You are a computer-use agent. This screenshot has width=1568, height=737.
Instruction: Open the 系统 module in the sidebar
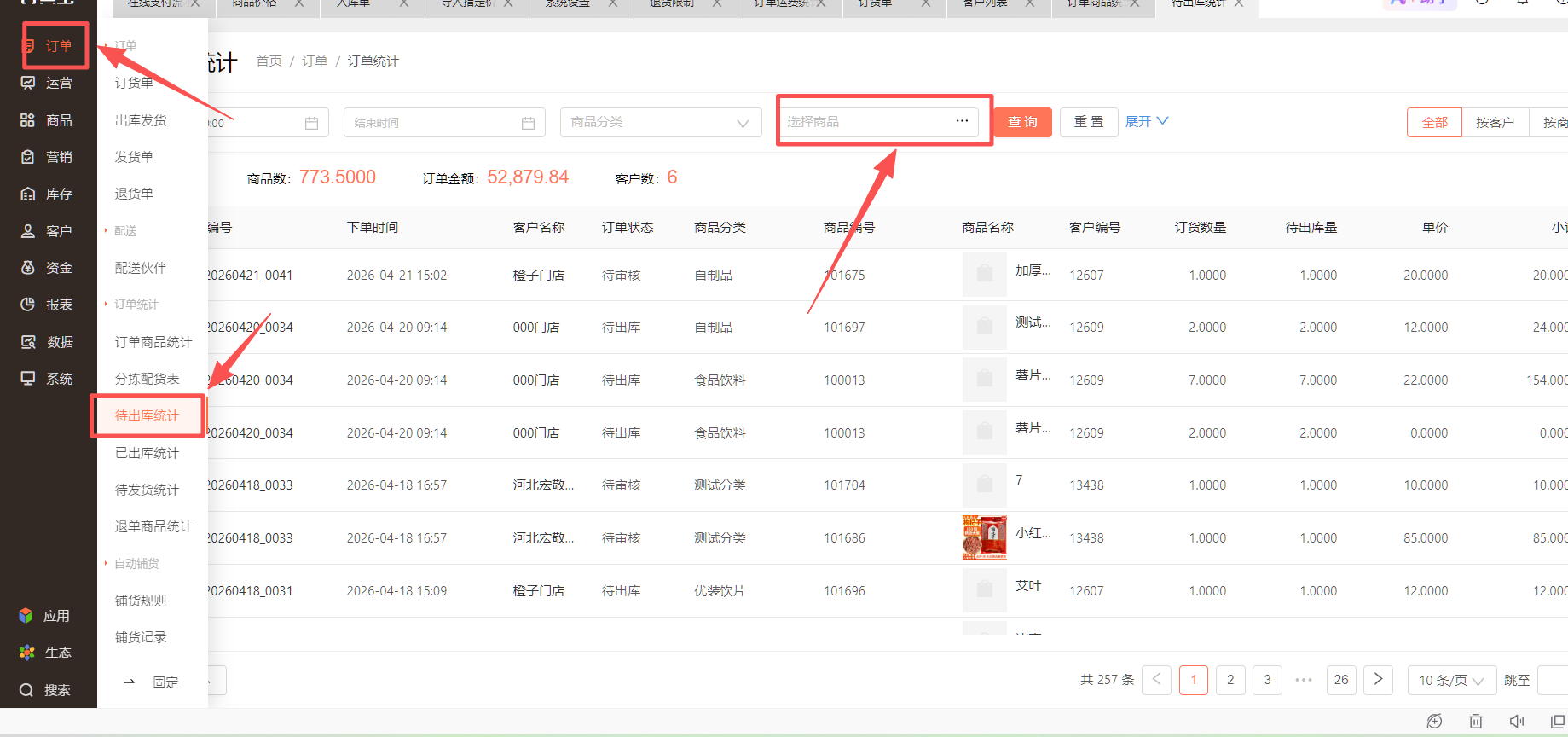pyautogui.click(x=48, y=379)
